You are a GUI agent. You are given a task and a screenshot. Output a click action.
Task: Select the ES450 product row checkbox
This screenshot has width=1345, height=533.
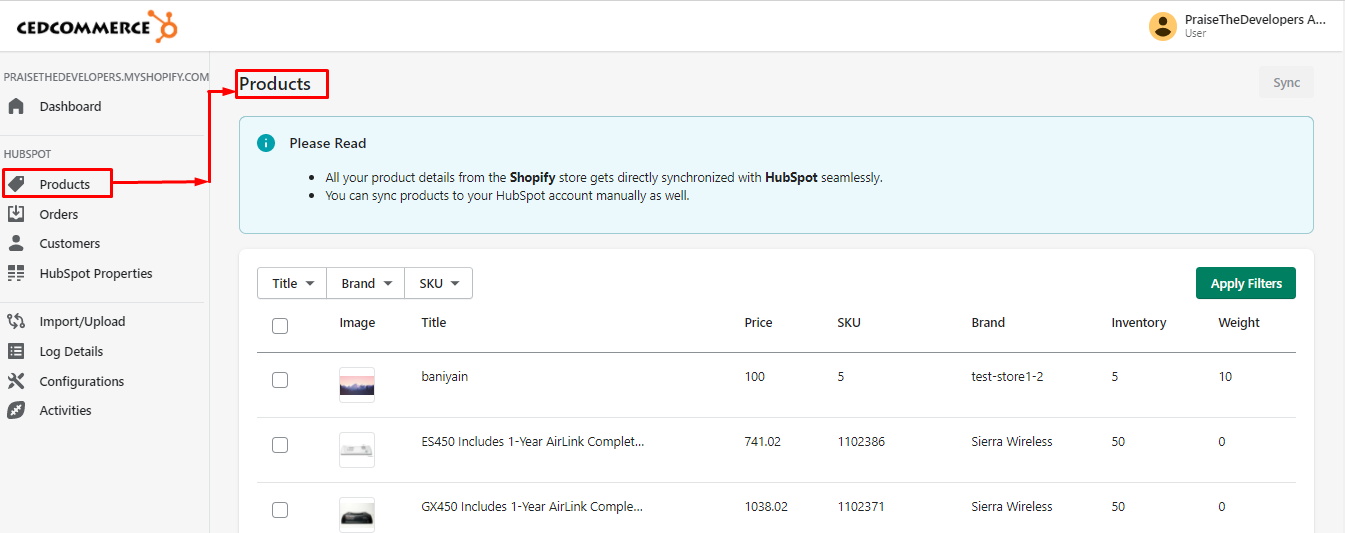tap(280, 445)
